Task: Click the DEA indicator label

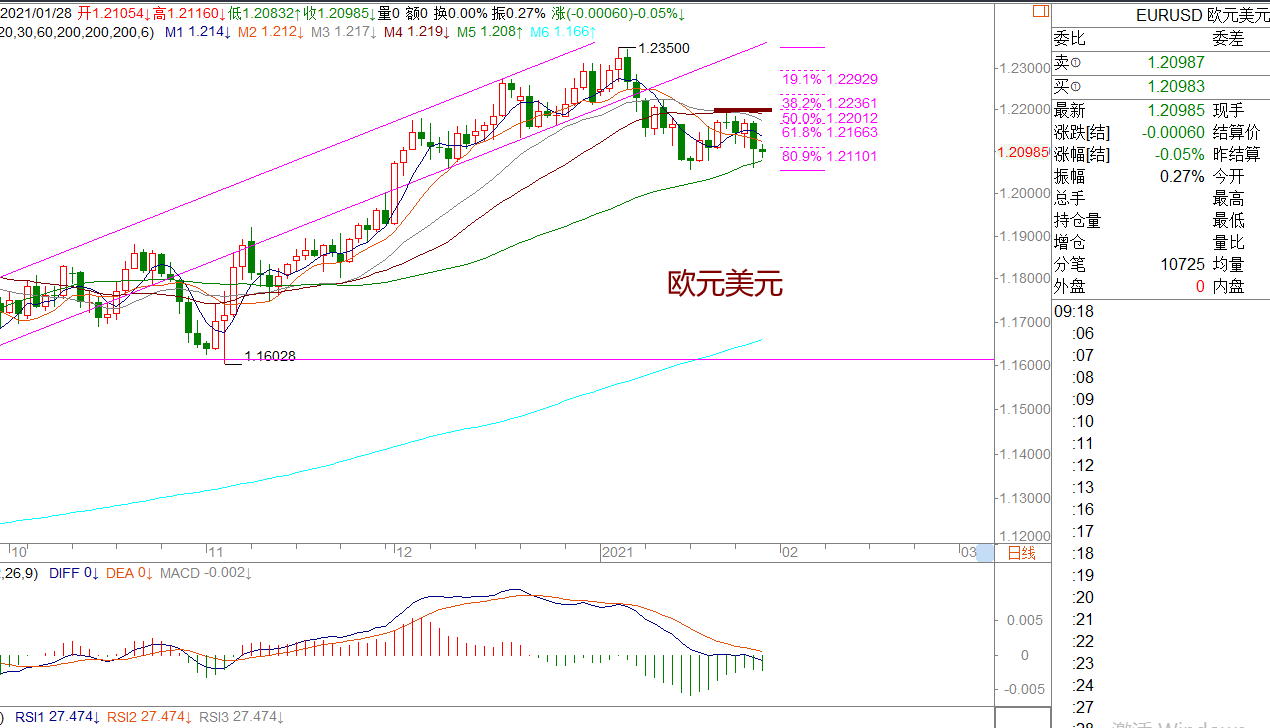Action: coord(130,573)
